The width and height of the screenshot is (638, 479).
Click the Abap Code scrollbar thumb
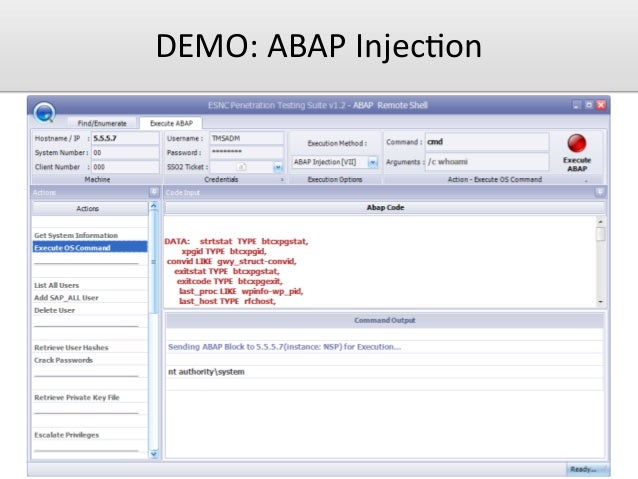600,234
